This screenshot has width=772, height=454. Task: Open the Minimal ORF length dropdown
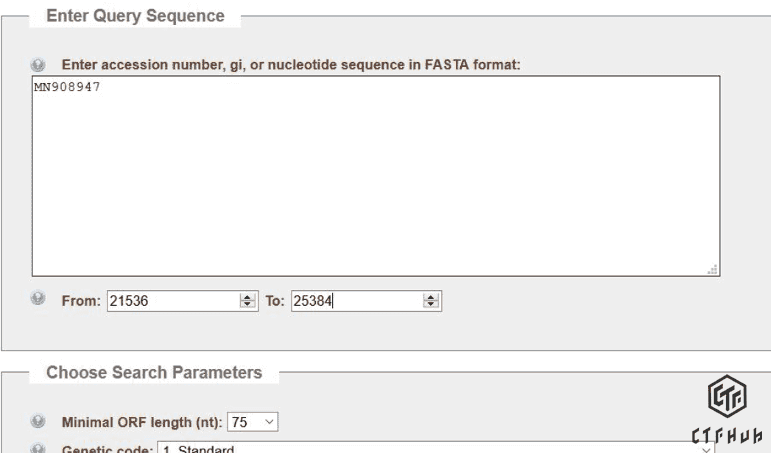(x=254, y=423)
